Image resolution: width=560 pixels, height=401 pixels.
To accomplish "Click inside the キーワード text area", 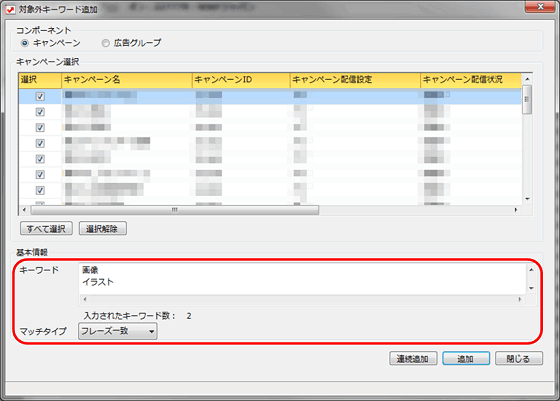I will [x=303, y=279].
